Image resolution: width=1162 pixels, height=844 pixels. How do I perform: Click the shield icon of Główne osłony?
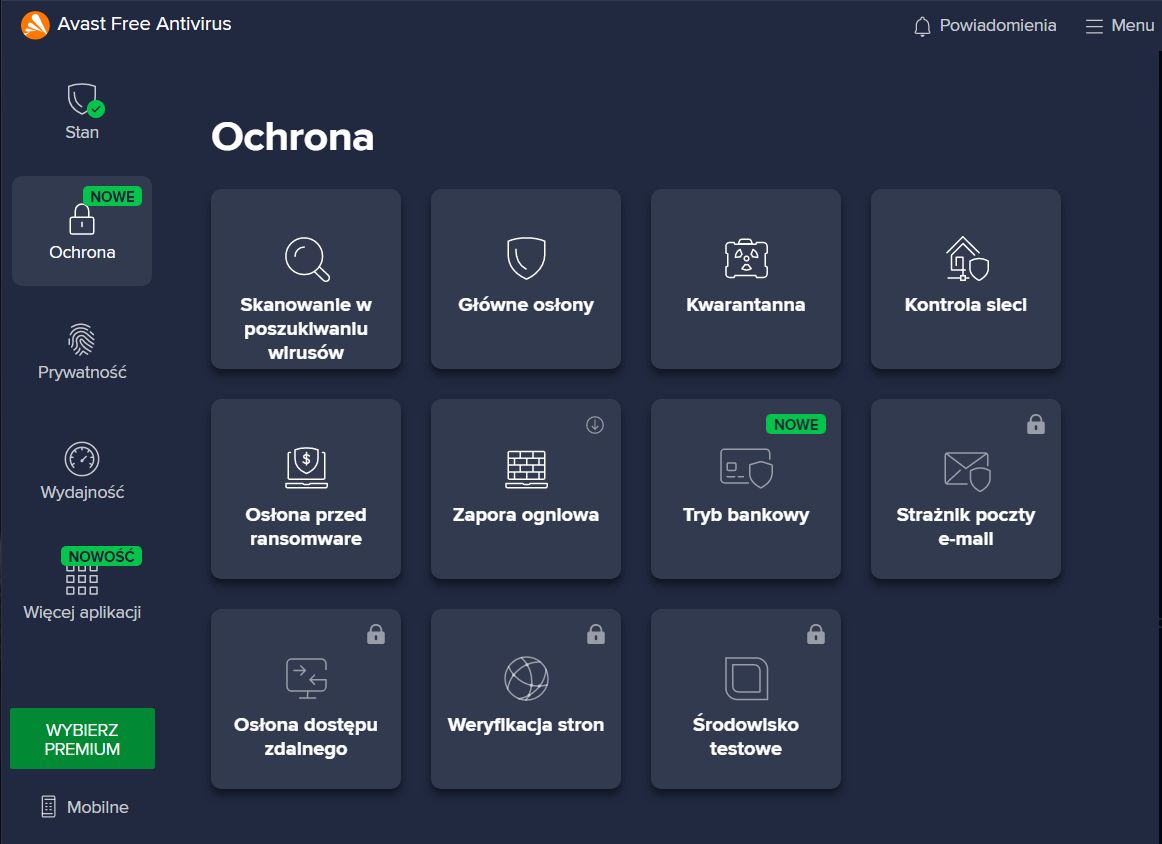[526, 258]
